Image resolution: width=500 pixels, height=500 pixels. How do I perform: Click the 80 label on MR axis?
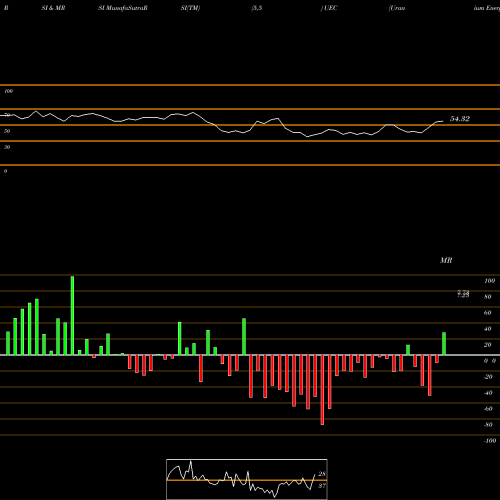point(488,297)
